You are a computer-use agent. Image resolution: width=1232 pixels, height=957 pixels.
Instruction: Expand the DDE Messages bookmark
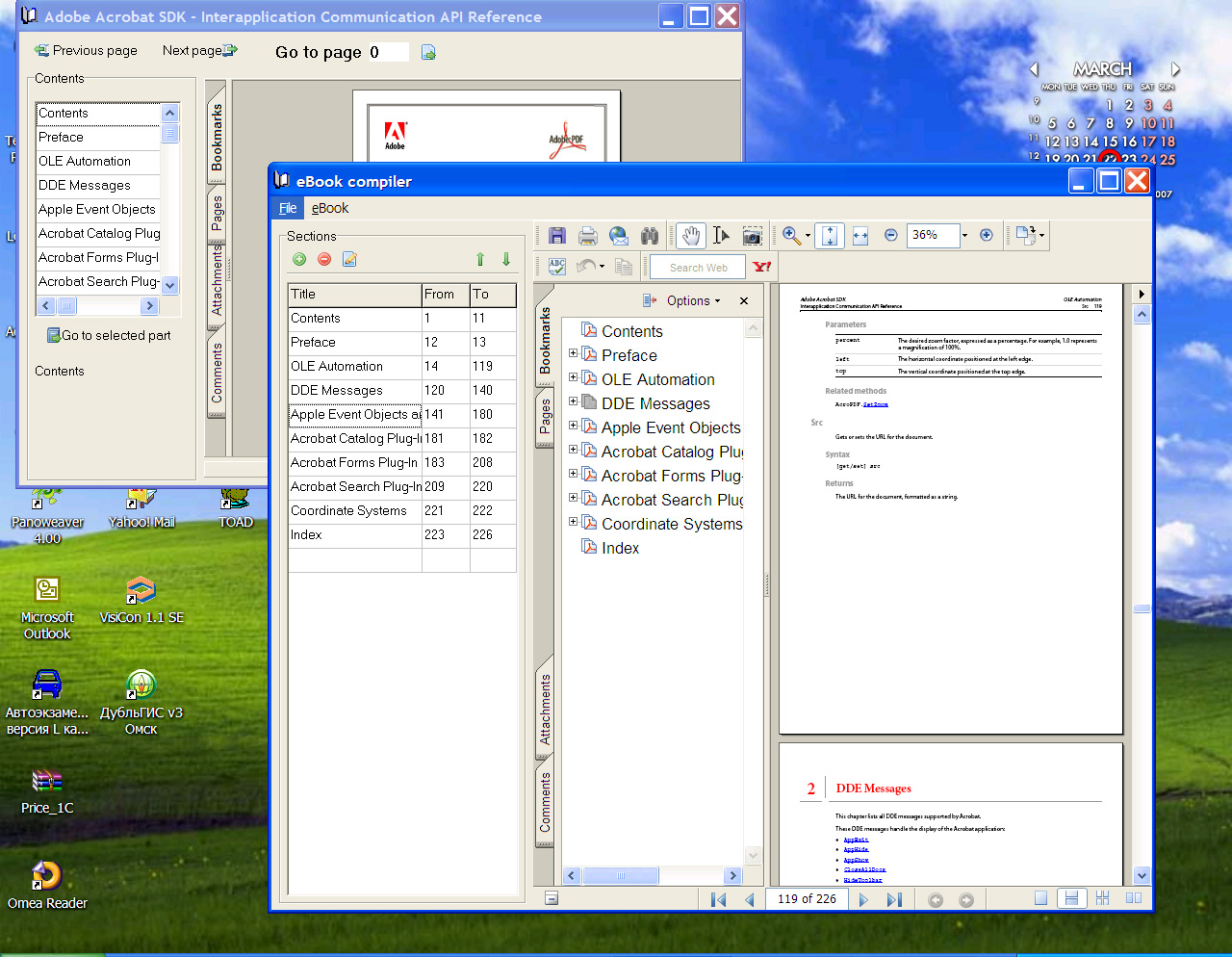573,401
